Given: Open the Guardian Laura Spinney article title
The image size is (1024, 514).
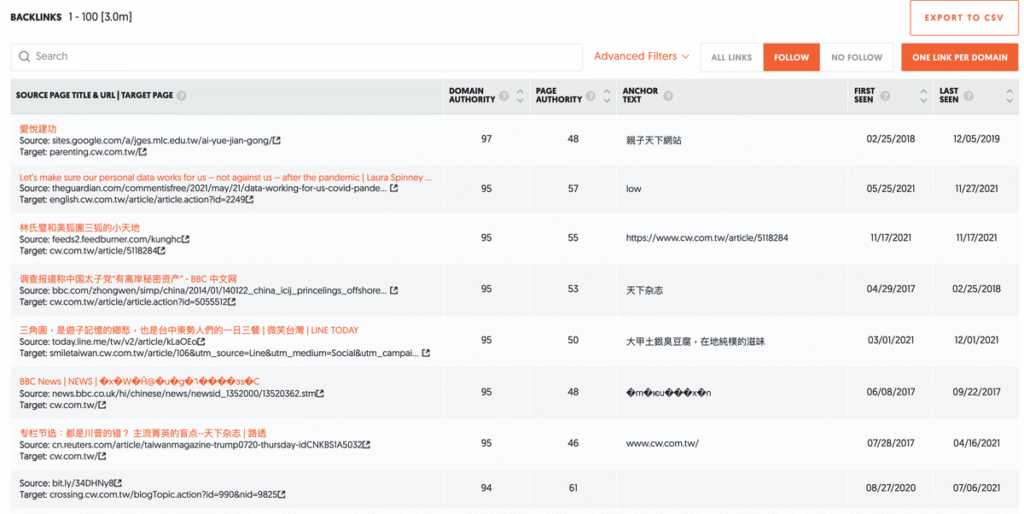Looking at the screenshot, I should tap(225, 177).
